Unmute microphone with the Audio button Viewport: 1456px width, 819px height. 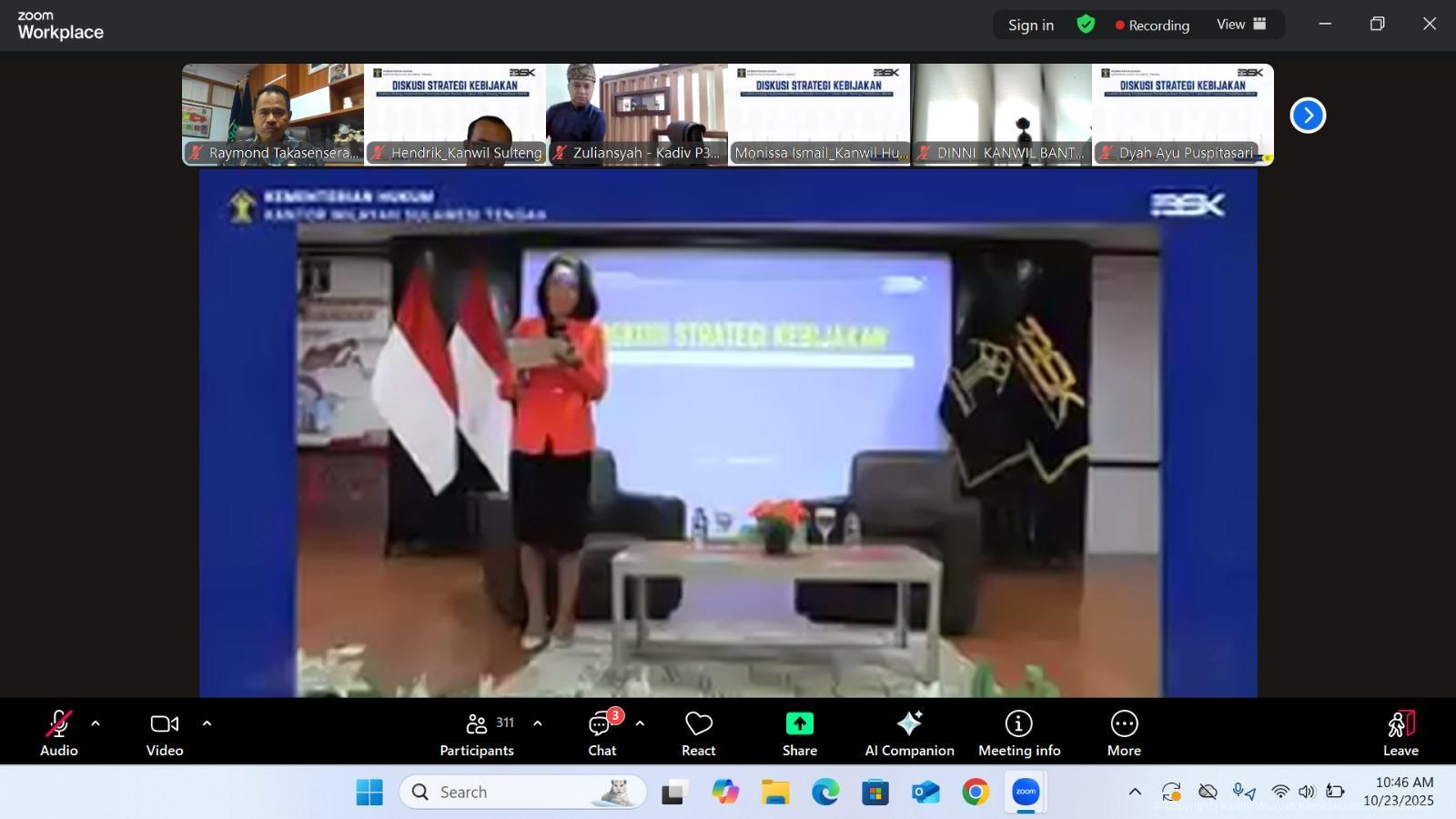tap(58, 733)
